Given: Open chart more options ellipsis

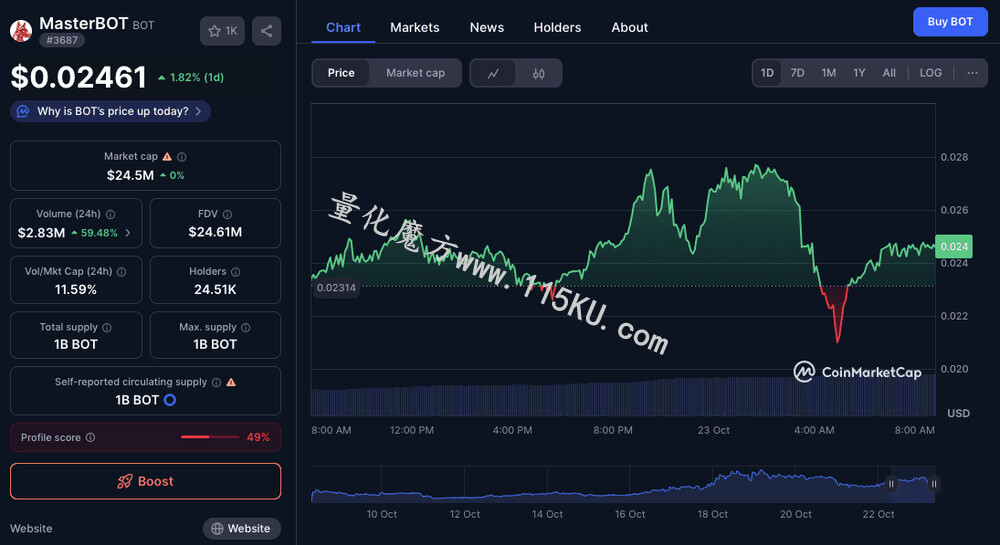Looking at the screenshot, I should (972, 73).
